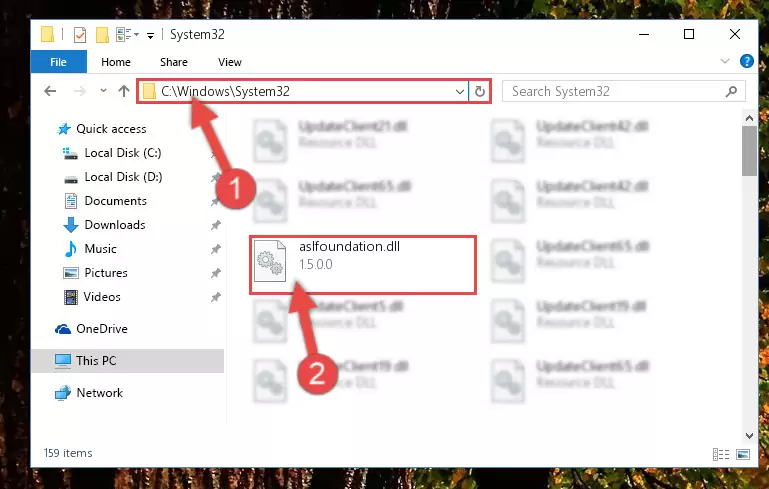Open Downloads in navigation pane
This screenshot has height=489, width=769.
(x=115, y=225)
